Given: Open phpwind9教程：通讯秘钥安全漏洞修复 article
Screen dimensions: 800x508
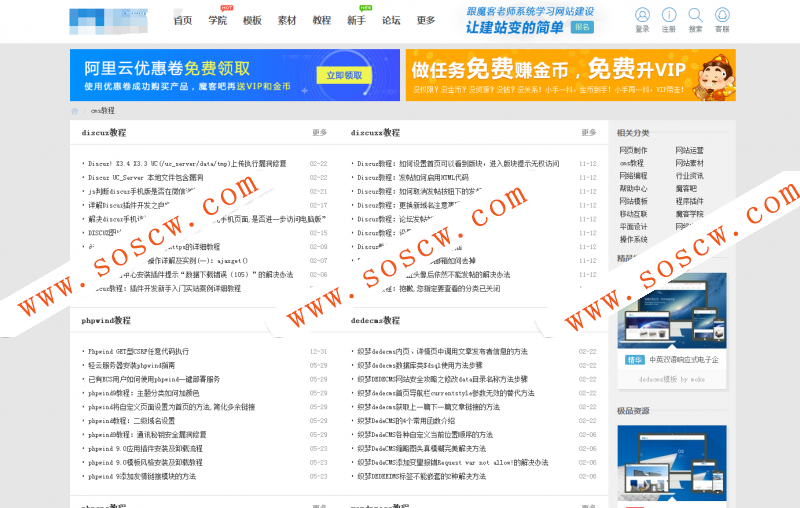Looking at the screenshot, I should point(147,435).
